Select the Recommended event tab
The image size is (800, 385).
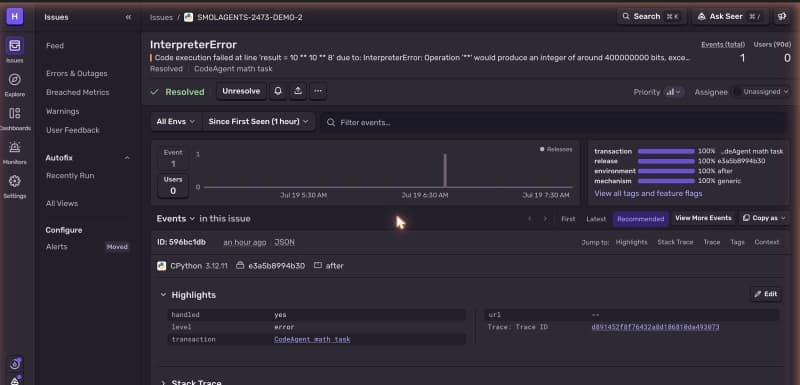pyautogui.click(x=640, y=219)
